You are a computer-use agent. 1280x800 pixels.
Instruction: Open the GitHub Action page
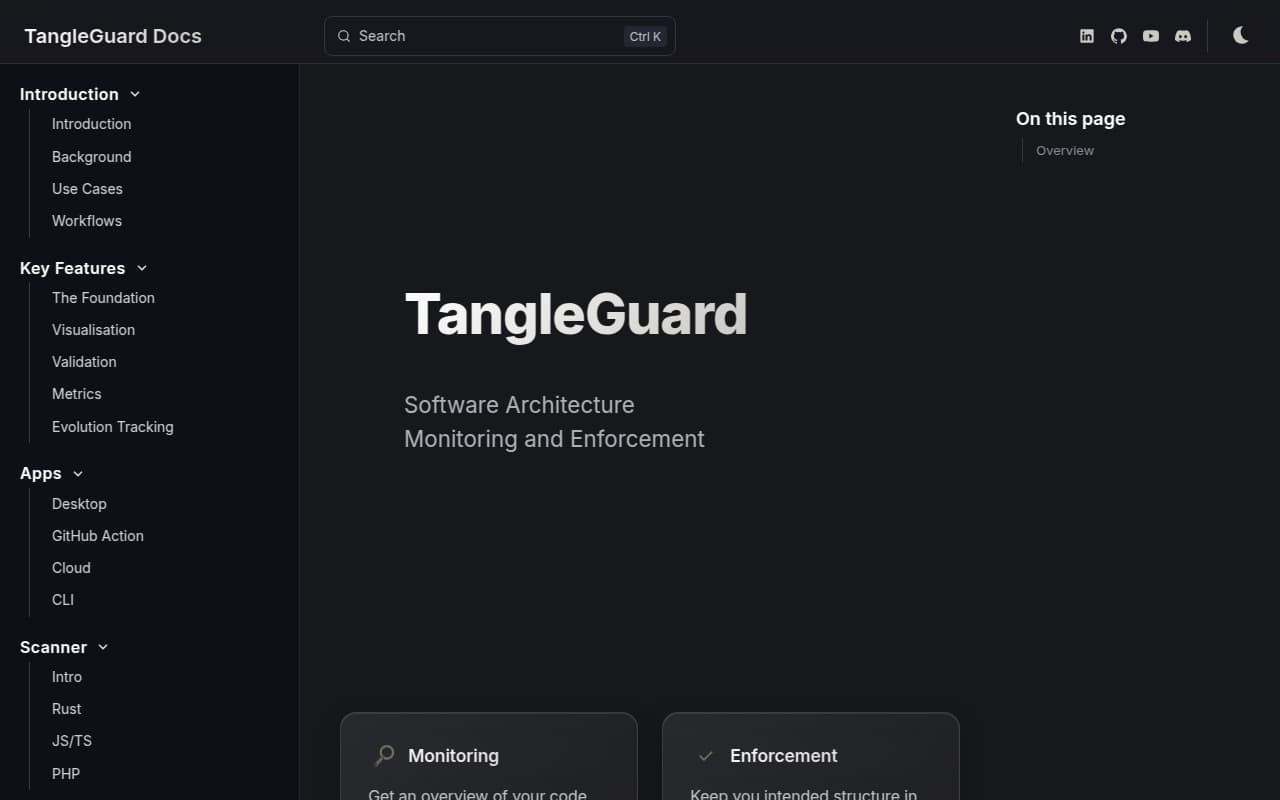click(97, 535)
